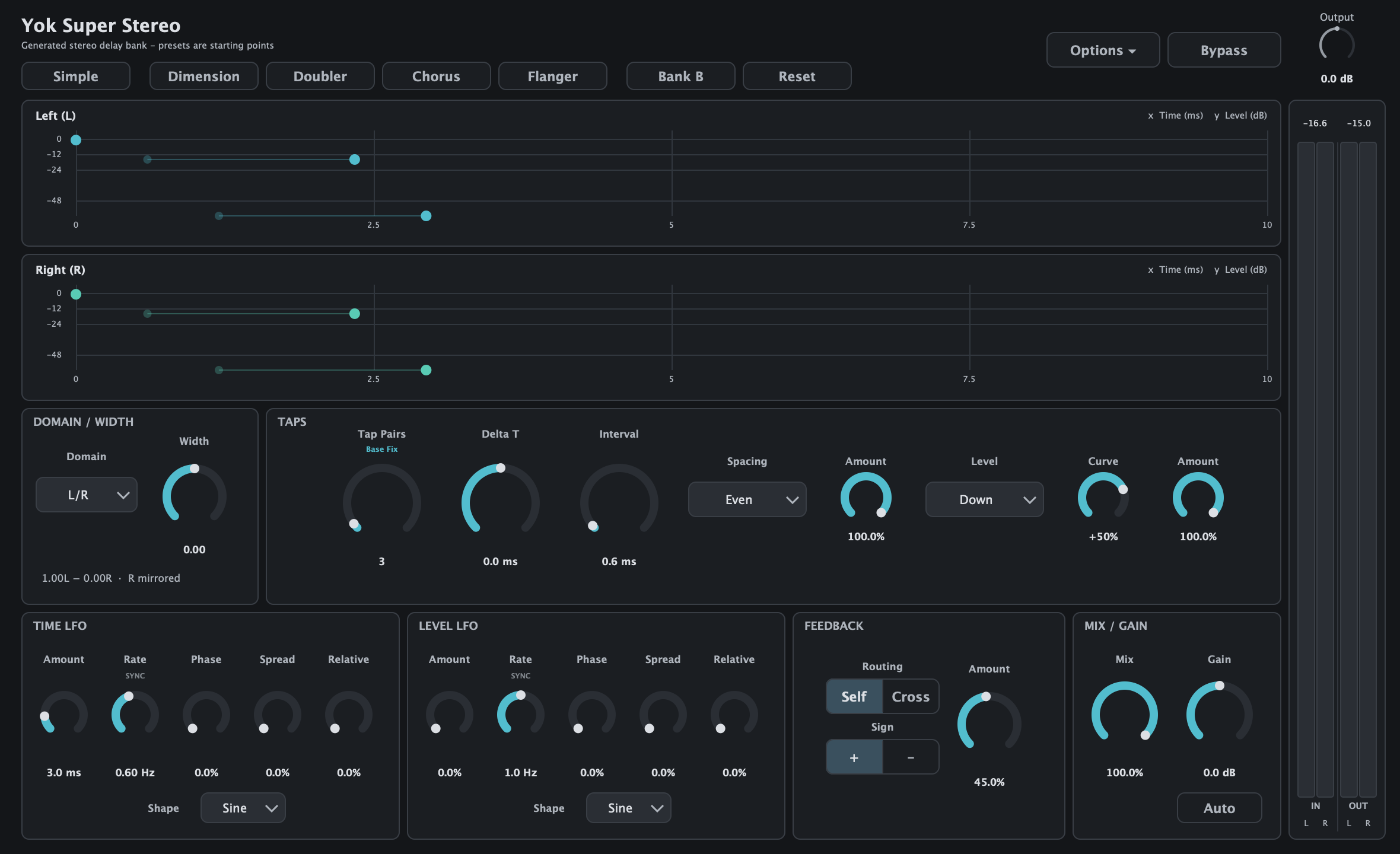The image size is (1400, 854).
Task: Toggle SYNC under Level LFO Rate
Action: tap(521, 676)
